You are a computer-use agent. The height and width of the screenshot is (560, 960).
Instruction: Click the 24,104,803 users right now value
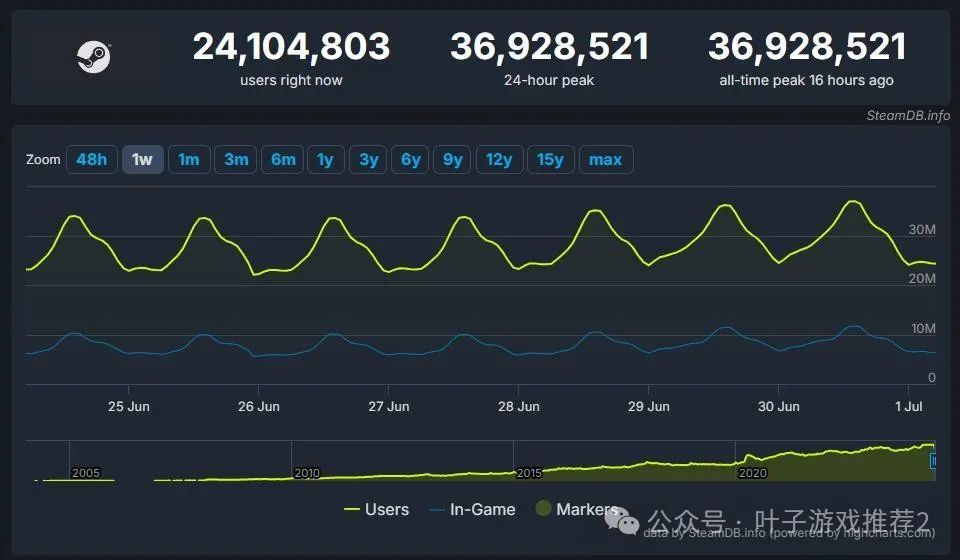(291, 47)
